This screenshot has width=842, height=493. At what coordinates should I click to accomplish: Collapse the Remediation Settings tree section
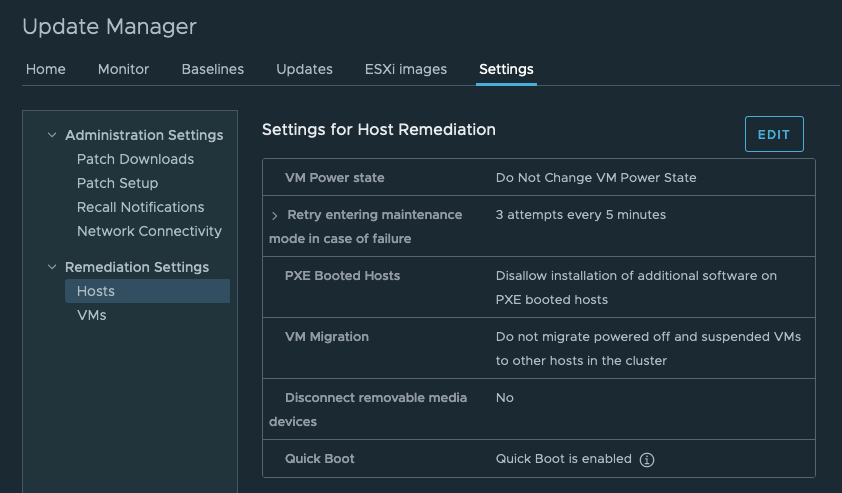(x=52, y=267)
